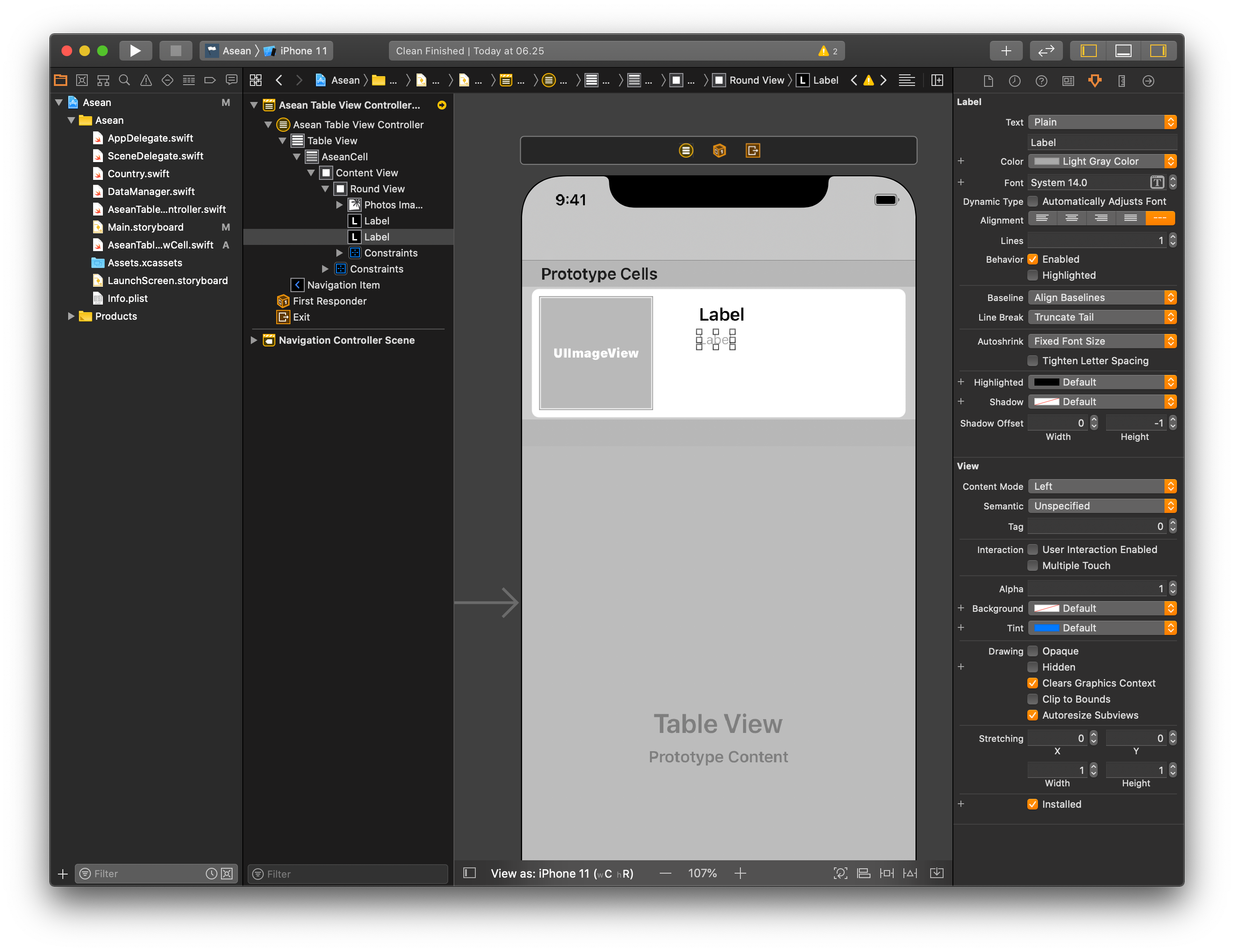The width and height of the screenshot is (1234, 952).
Task: Open the Content Mode dropdown
Action: point(1102,486)
